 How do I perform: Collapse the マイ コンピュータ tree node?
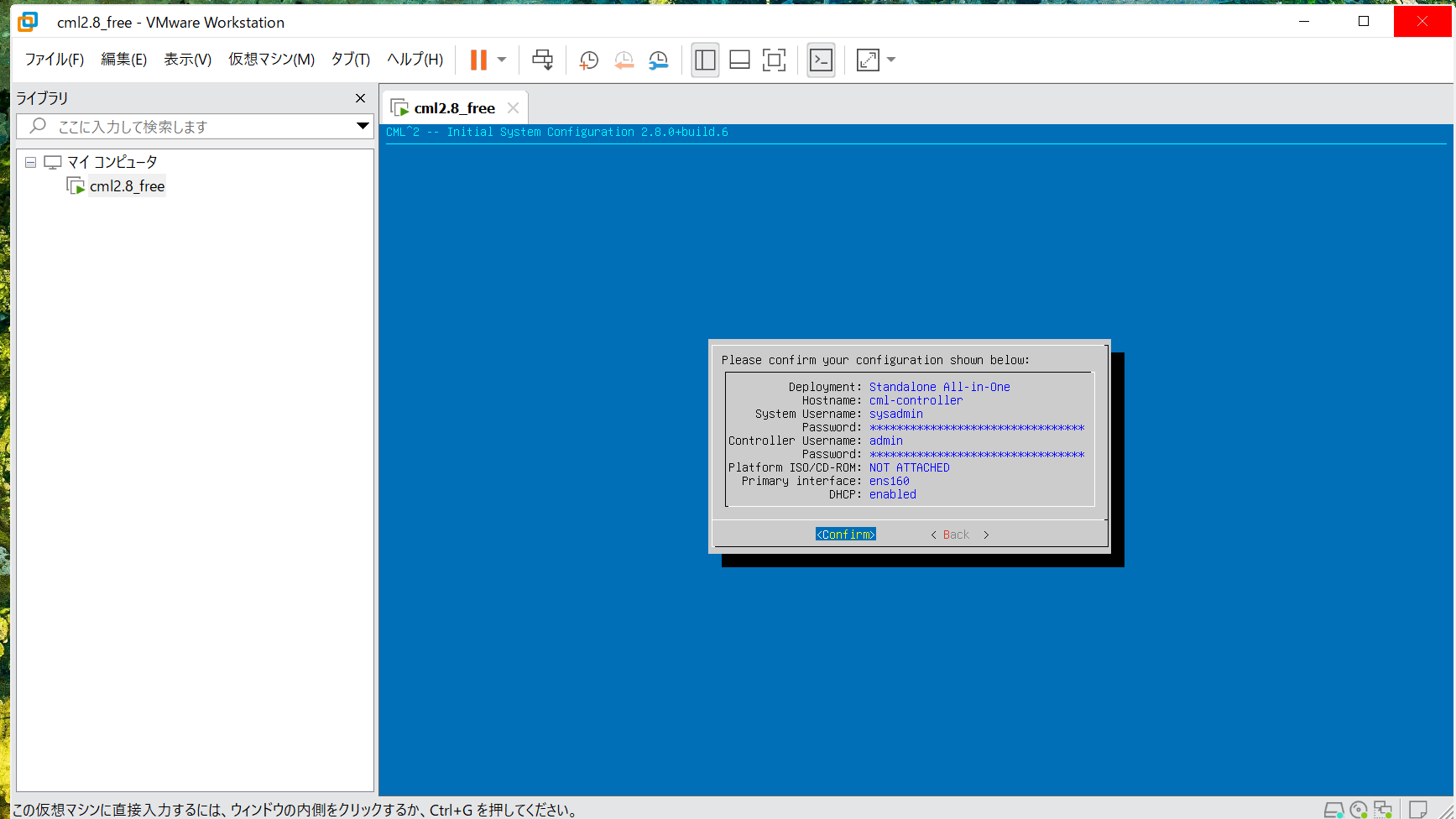click(x=30, y=161)
